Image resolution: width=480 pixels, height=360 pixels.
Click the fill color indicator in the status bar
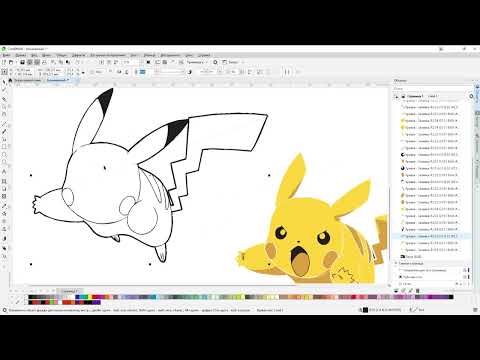click(x=365, y=310)
